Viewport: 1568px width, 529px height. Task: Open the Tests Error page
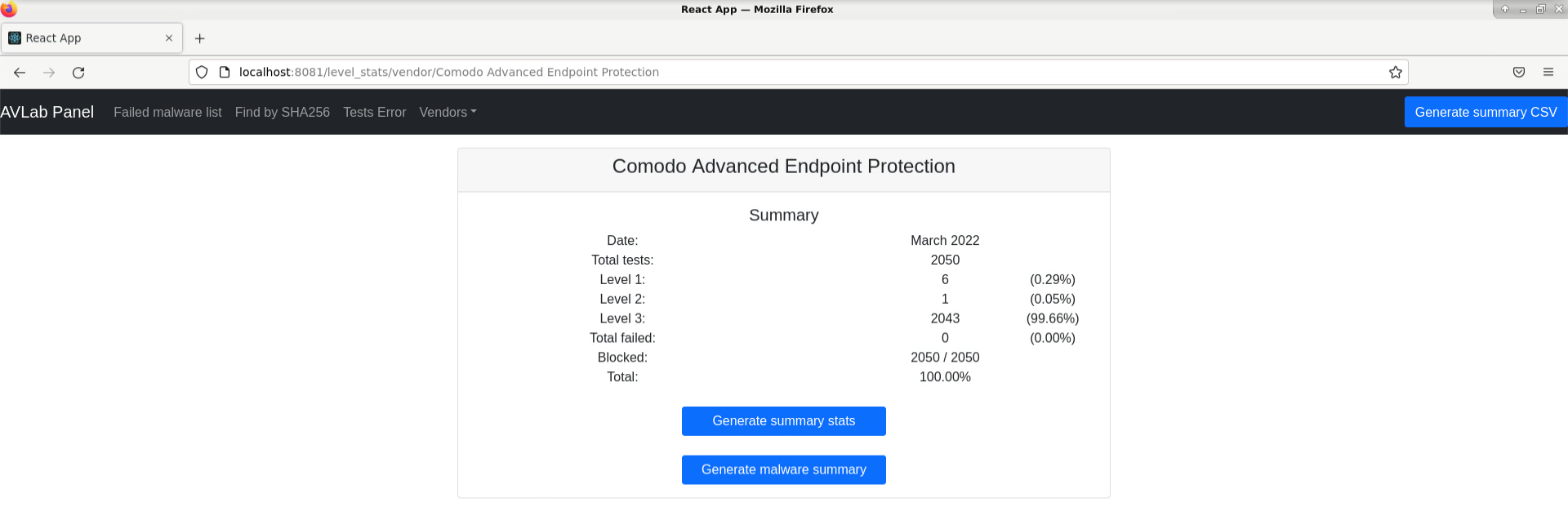[x=374, y=113]
